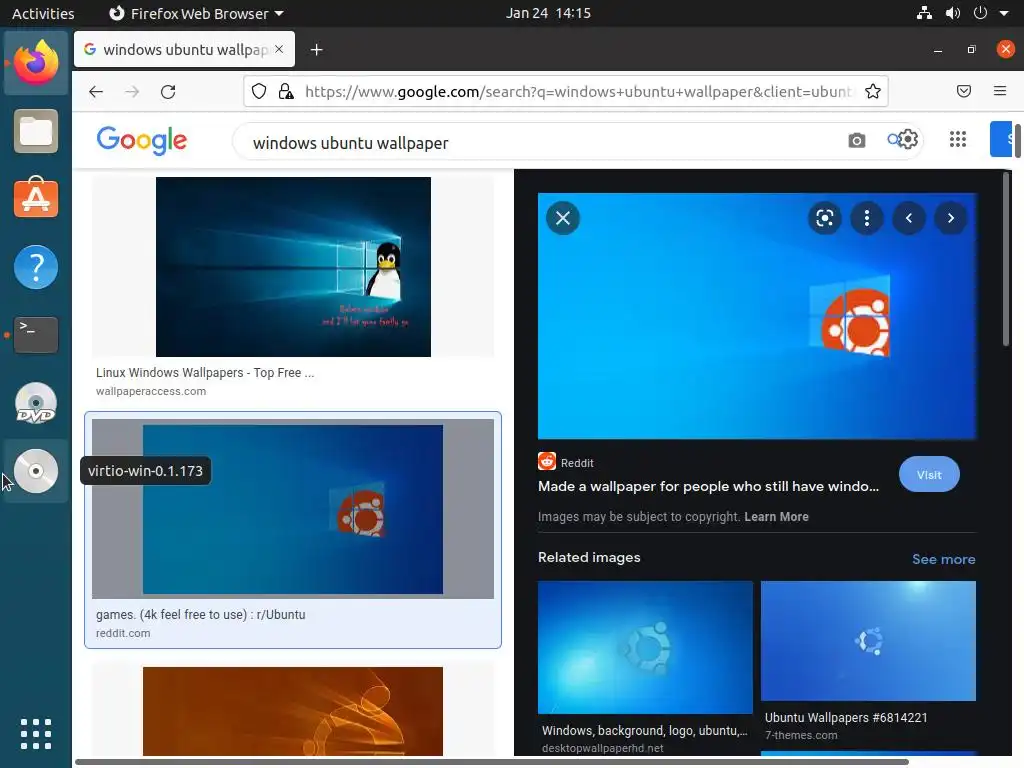Open the Learn More copyright link
1024x768 pixels.
coord(776,517)
